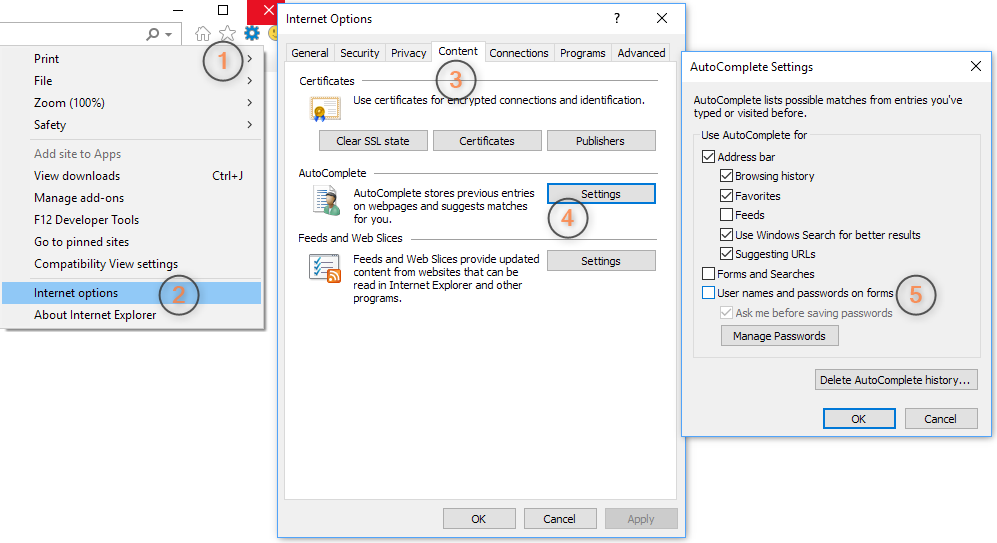This screenshot has width=997, height=543.
Task: Click the Publishers button
Action: (601, 141)
